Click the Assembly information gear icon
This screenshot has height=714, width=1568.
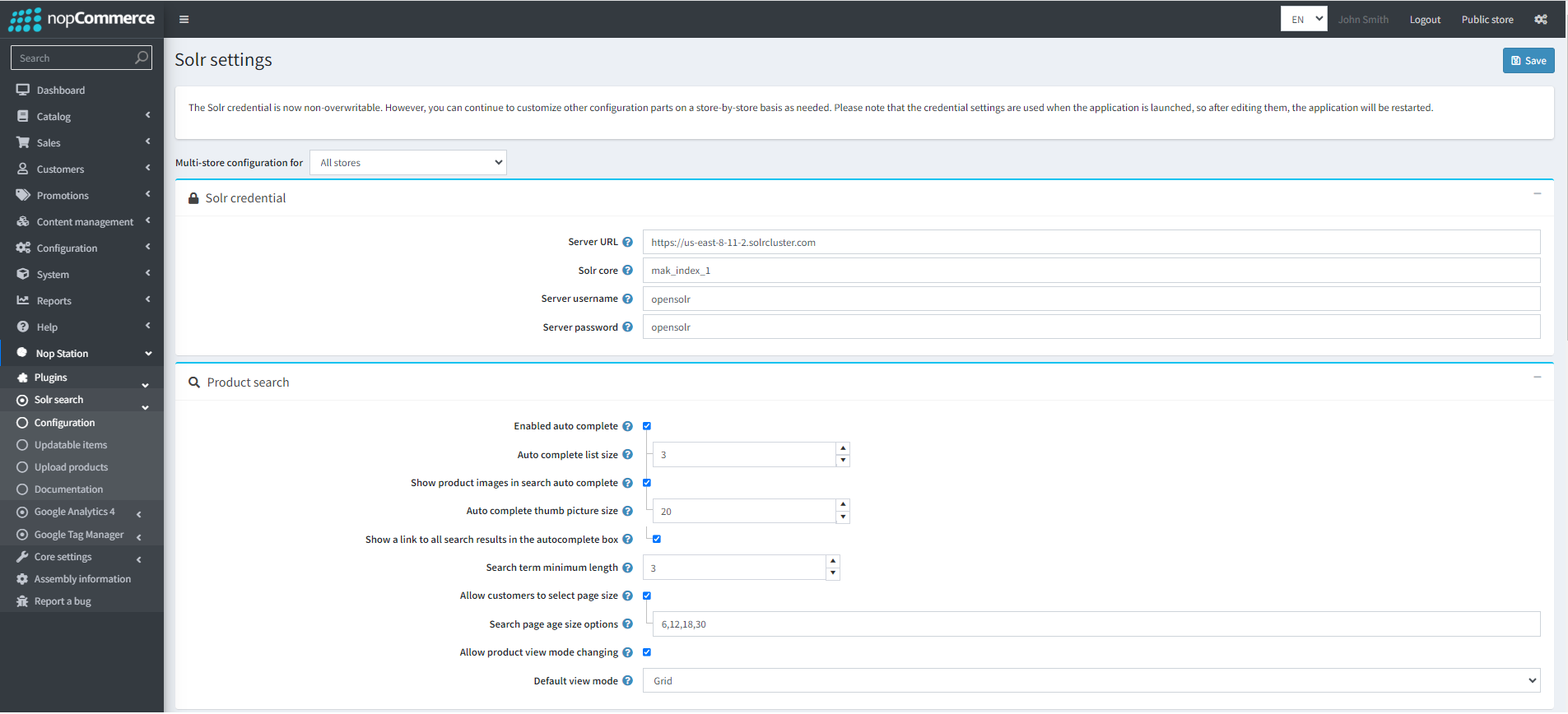click(x=22, y=579)
